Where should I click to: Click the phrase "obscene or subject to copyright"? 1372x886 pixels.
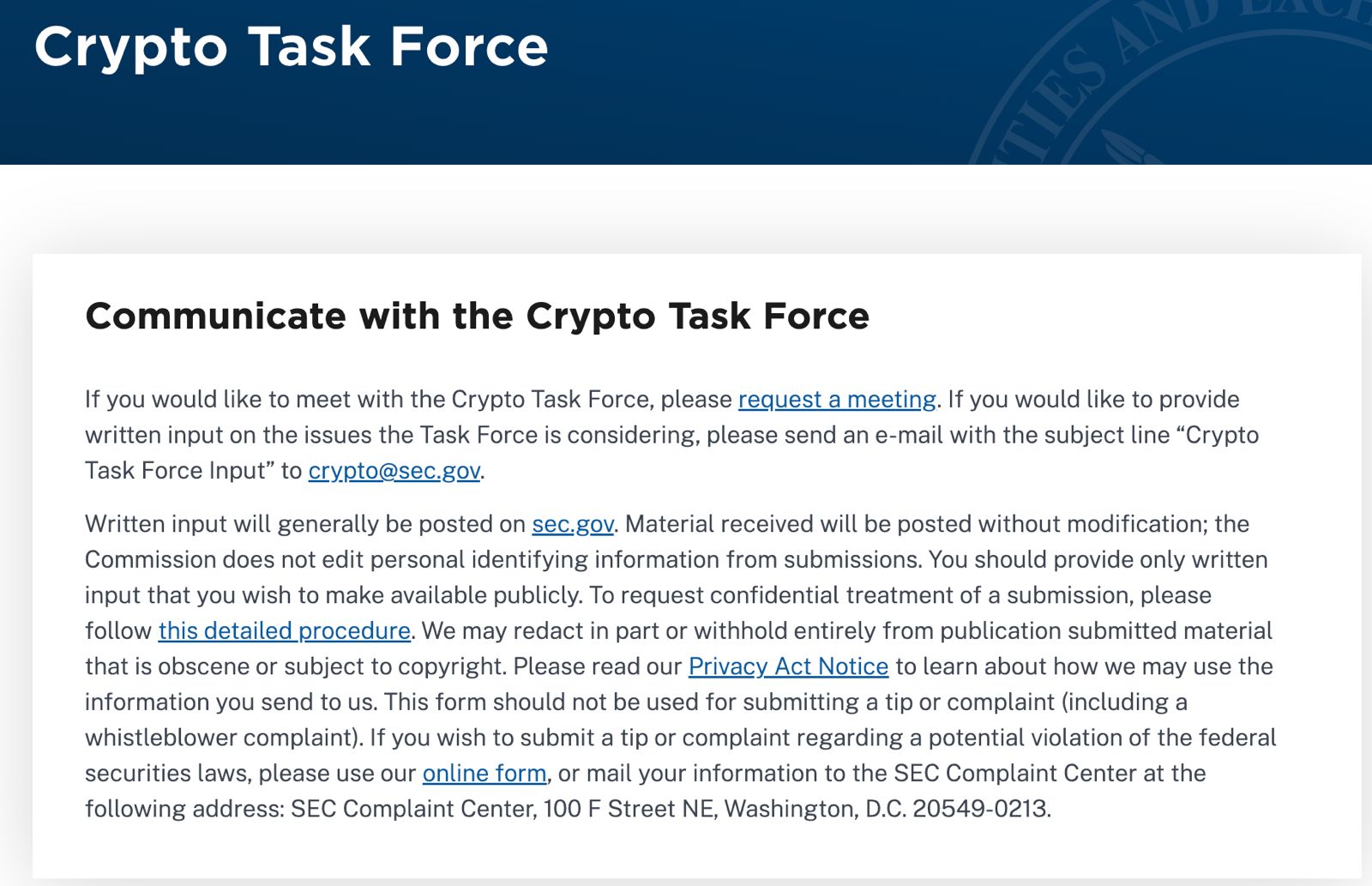tap(332, 666)
